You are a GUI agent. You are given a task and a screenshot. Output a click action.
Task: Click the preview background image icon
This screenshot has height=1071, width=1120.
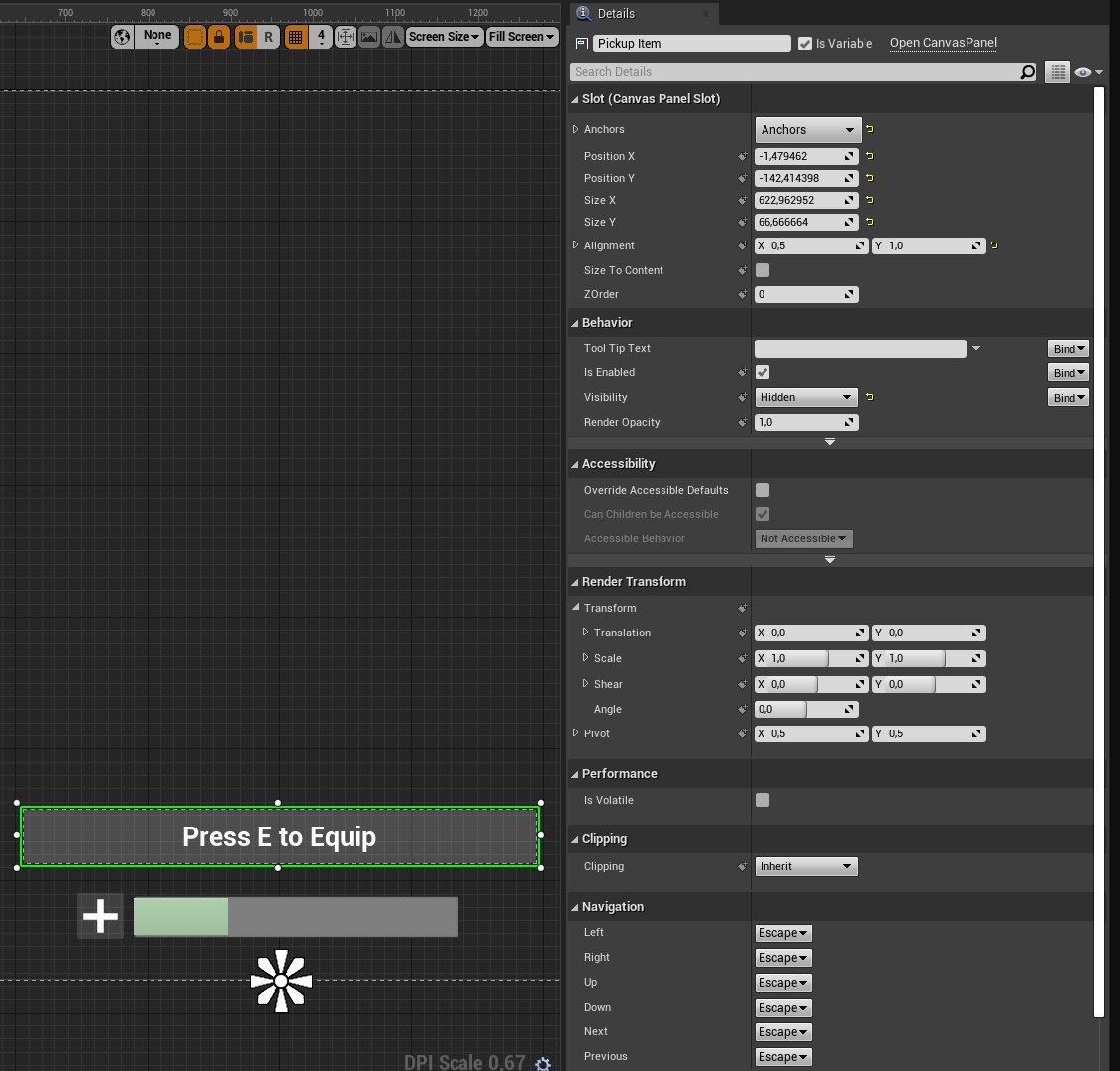click(368, 37)
